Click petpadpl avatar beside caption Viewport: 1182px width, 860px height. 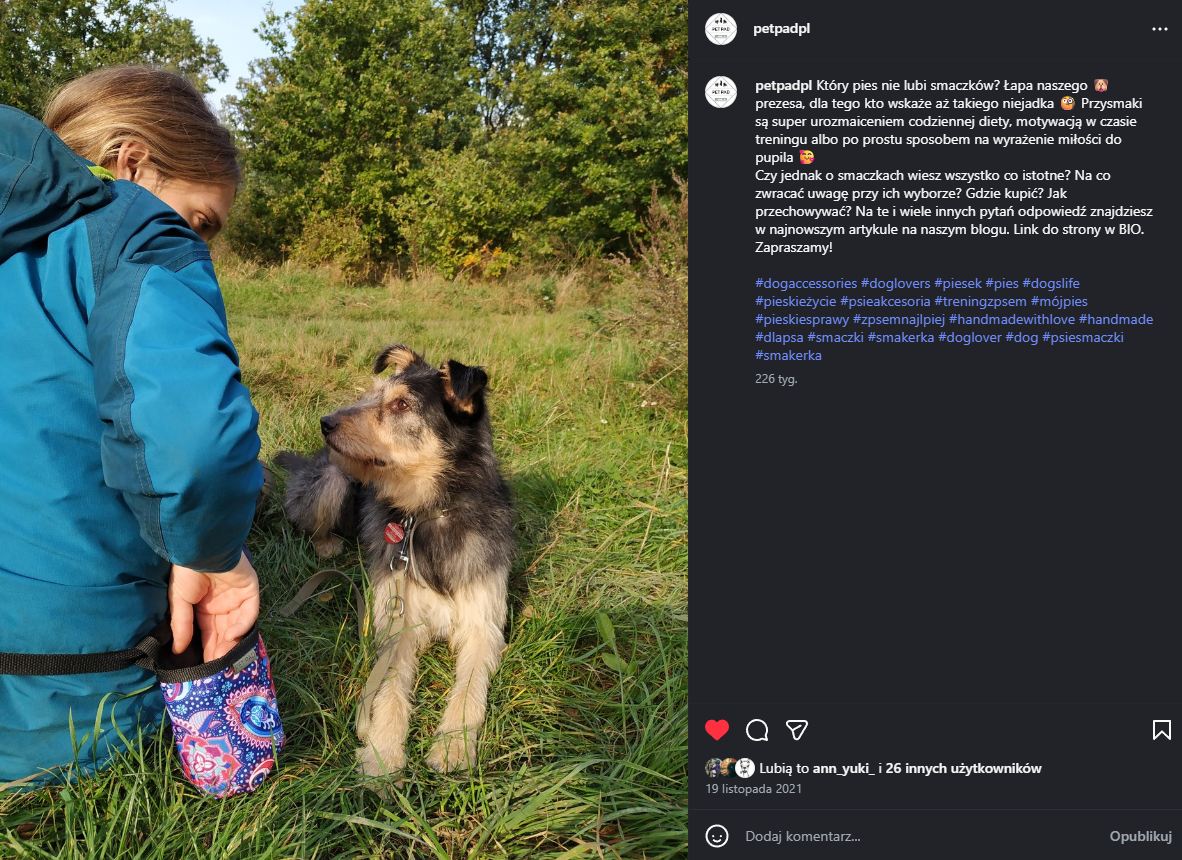pyautogui.click(x=721, y=92)
